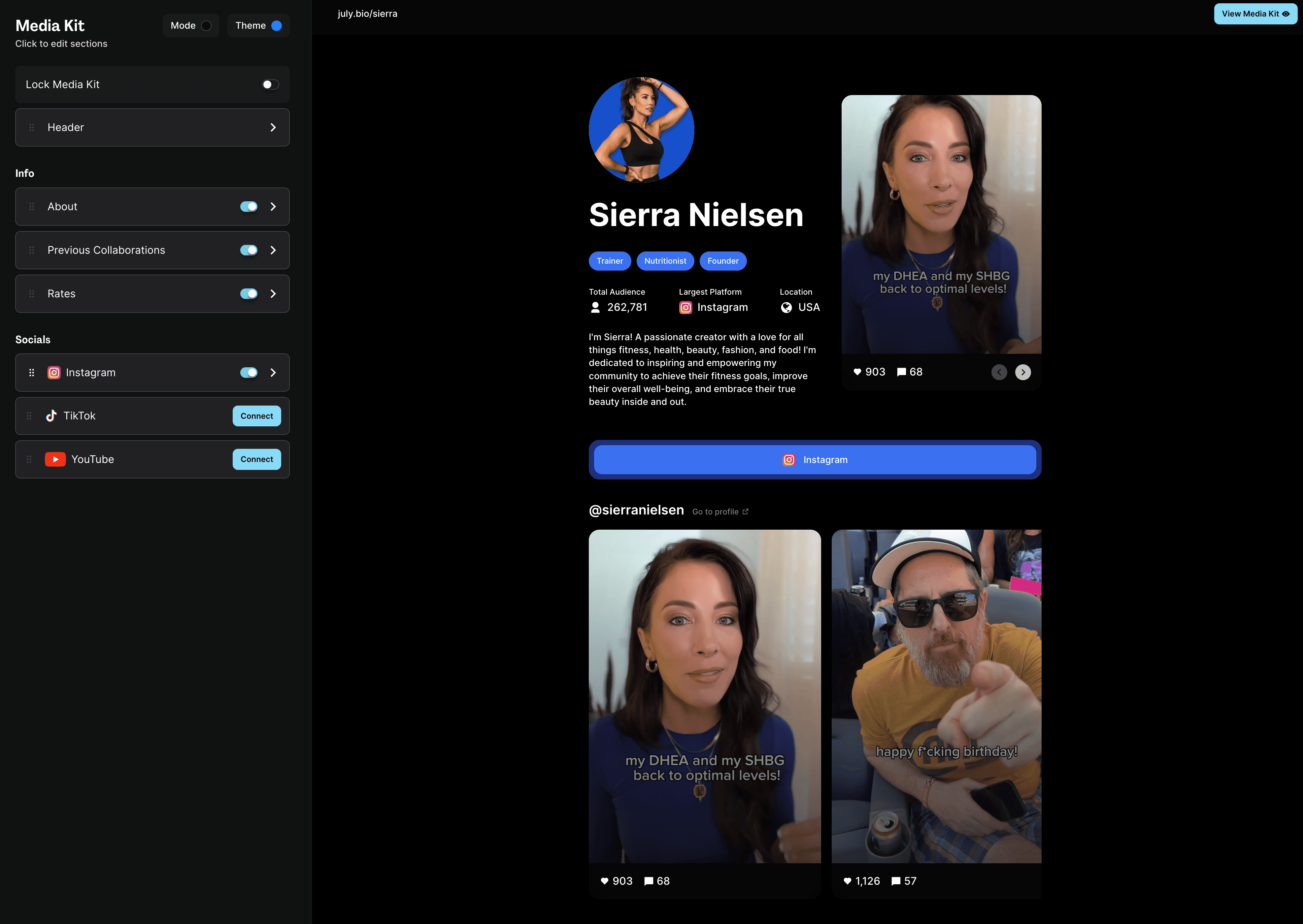Expand the Header section chevron
This screenshot has width=1303, height=924.
point(273,127)
